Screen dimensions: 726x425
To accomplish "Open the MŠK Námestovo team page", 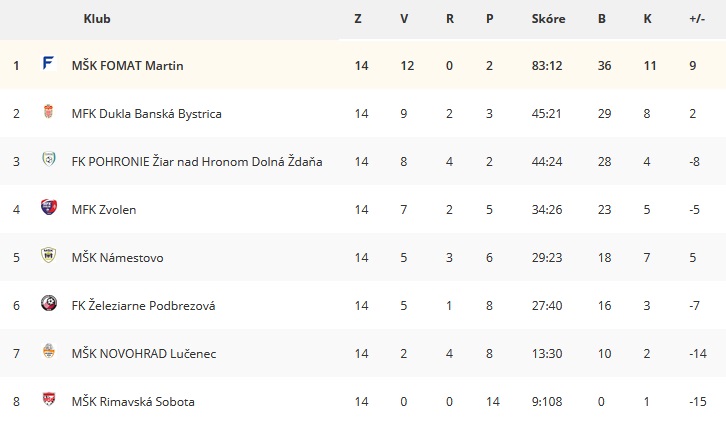I will click(118, 257).
